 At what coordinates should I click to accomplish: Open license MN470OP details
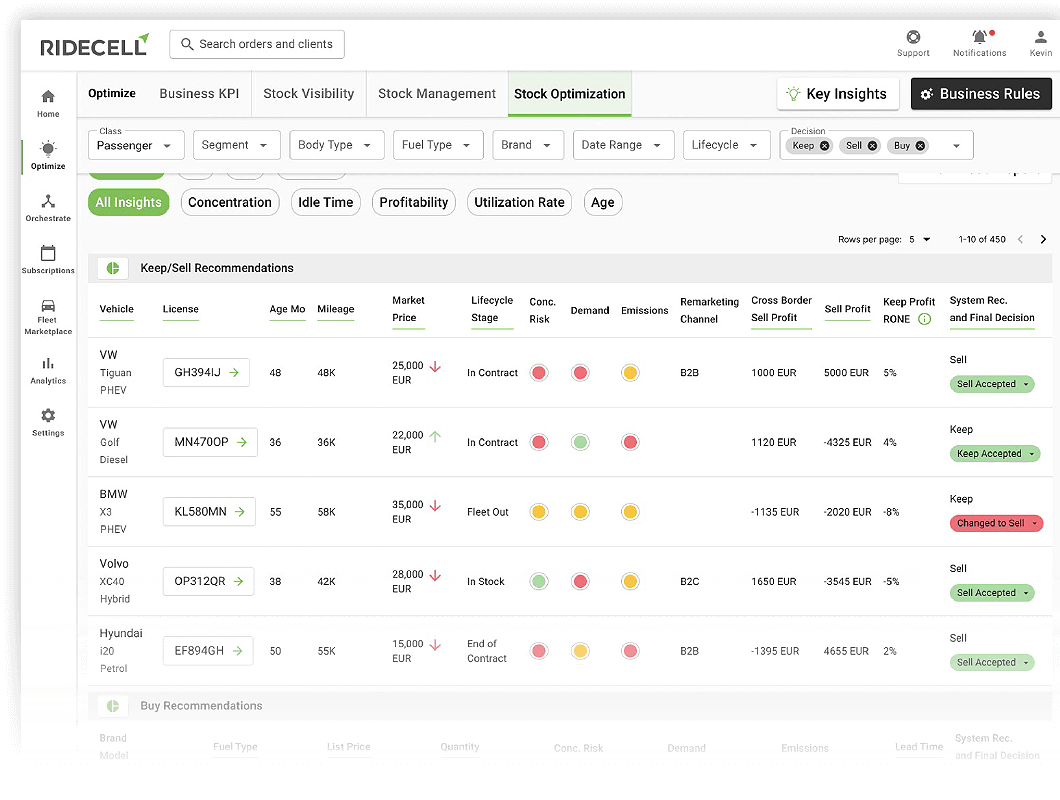[210, 442]
